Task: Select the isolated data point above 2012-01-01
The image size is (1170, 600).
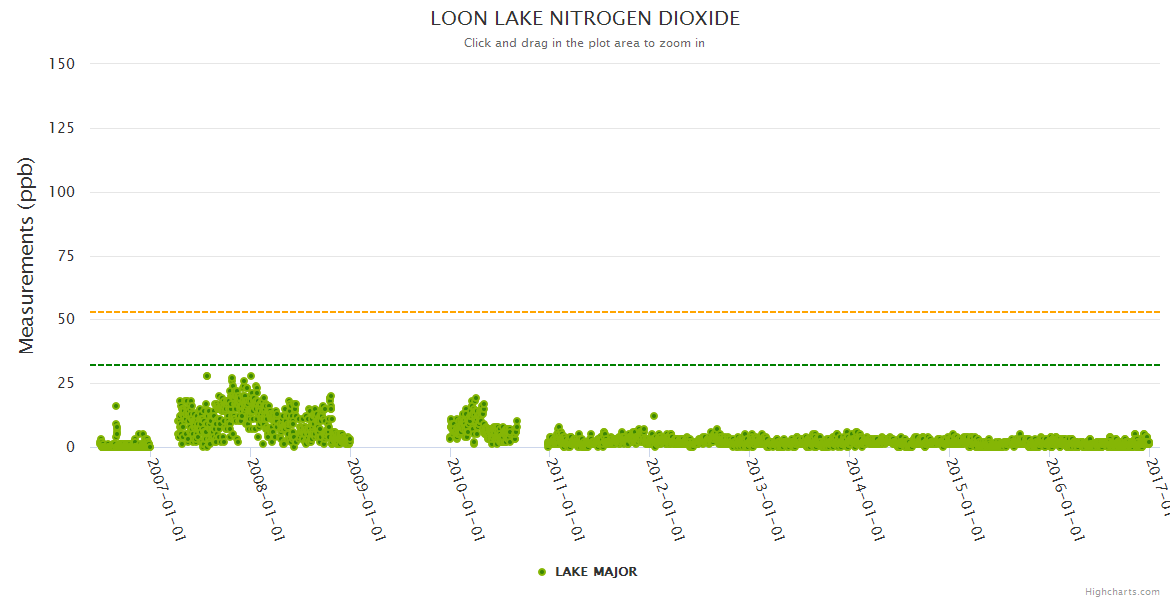Action: 654,416
